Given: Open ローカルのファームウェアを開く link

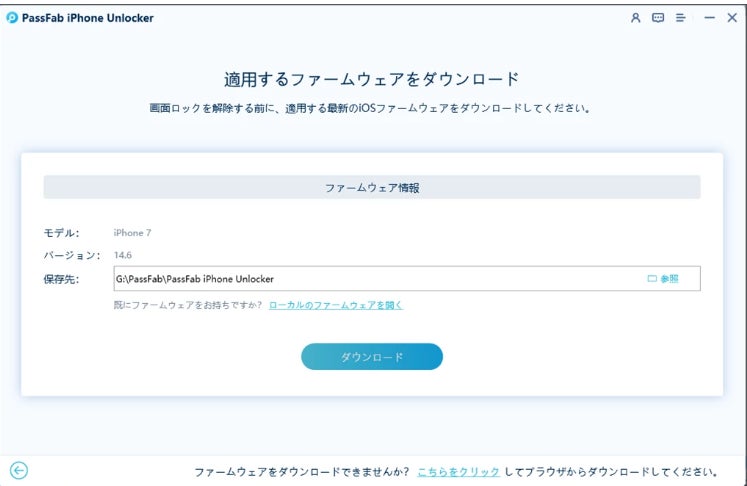Looking at the screenshot, I should point(336,305).
